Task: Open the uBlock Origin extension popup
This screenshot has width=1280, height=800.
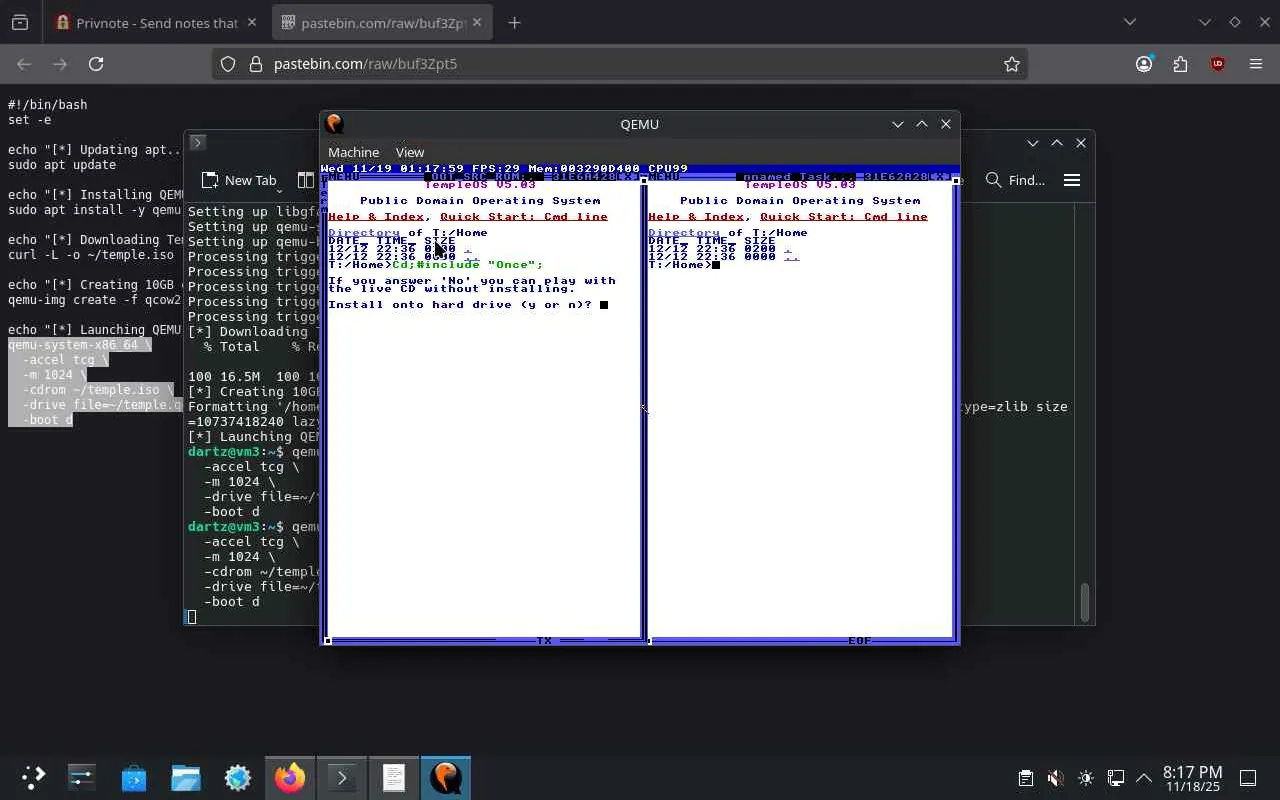Action: click(1217, 64)
